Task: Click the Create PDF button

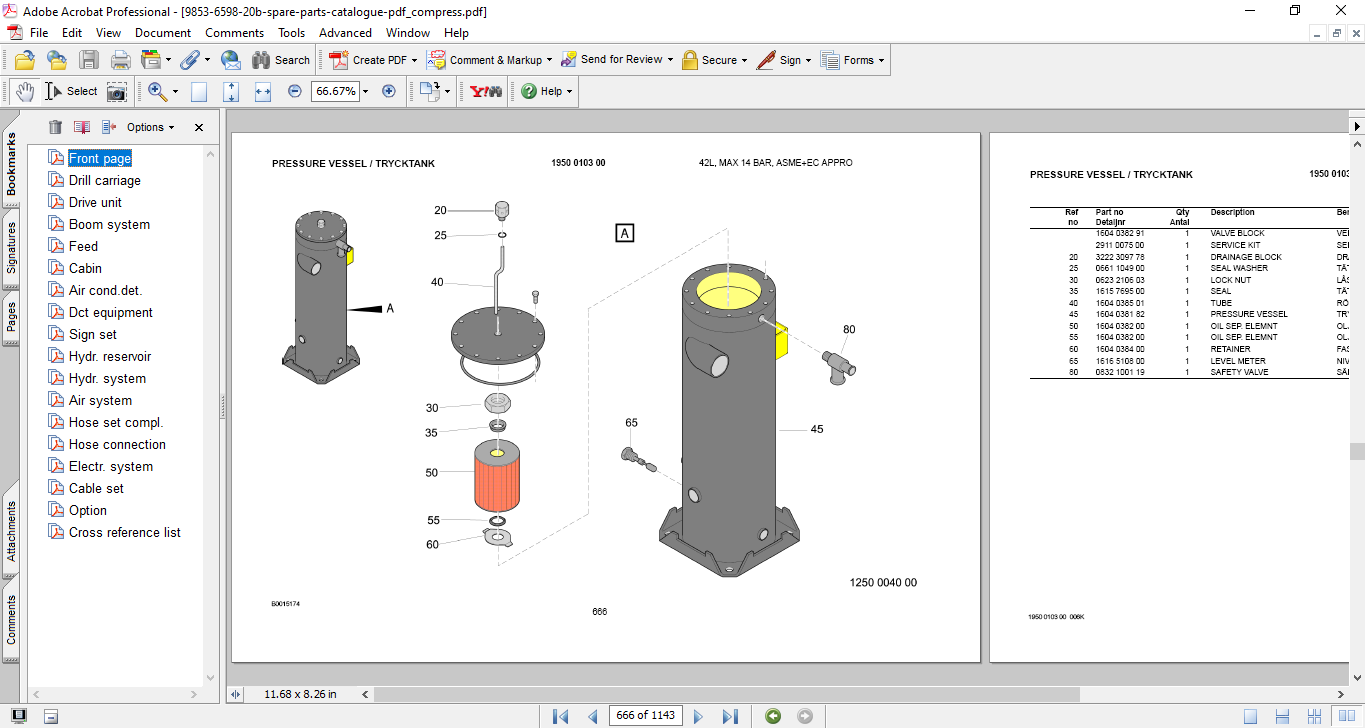Action: 372,60
